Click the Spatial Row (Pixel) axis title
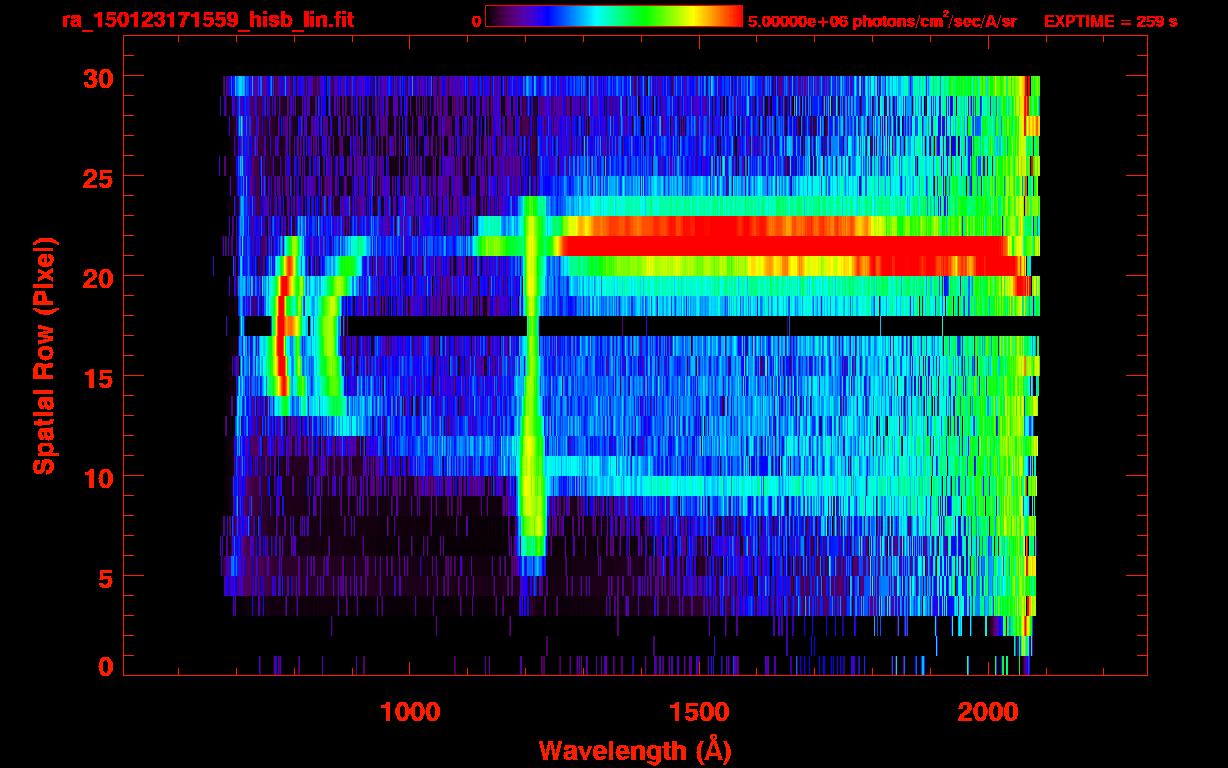Viewport: 1228px width, 768px height. pos(45,356)
